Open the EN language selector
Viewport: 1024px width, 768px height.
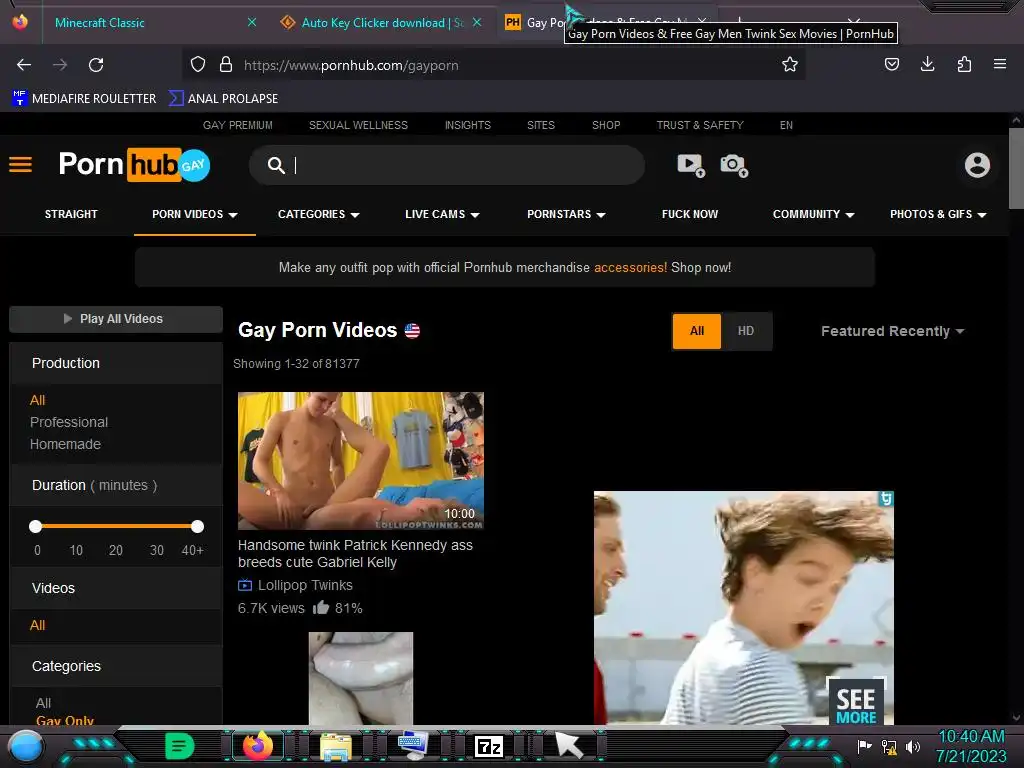click(x=786, y=125)
